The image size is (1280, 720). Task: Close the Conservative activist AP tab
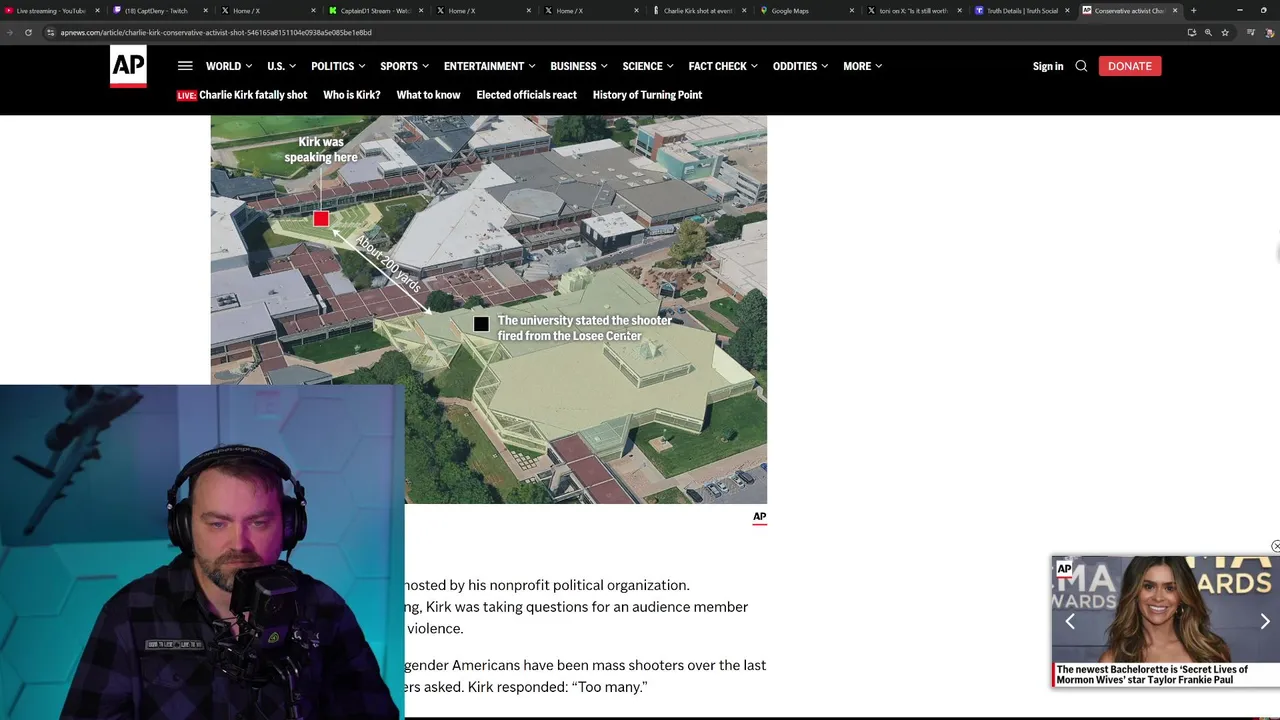[x=1175, y=11]
